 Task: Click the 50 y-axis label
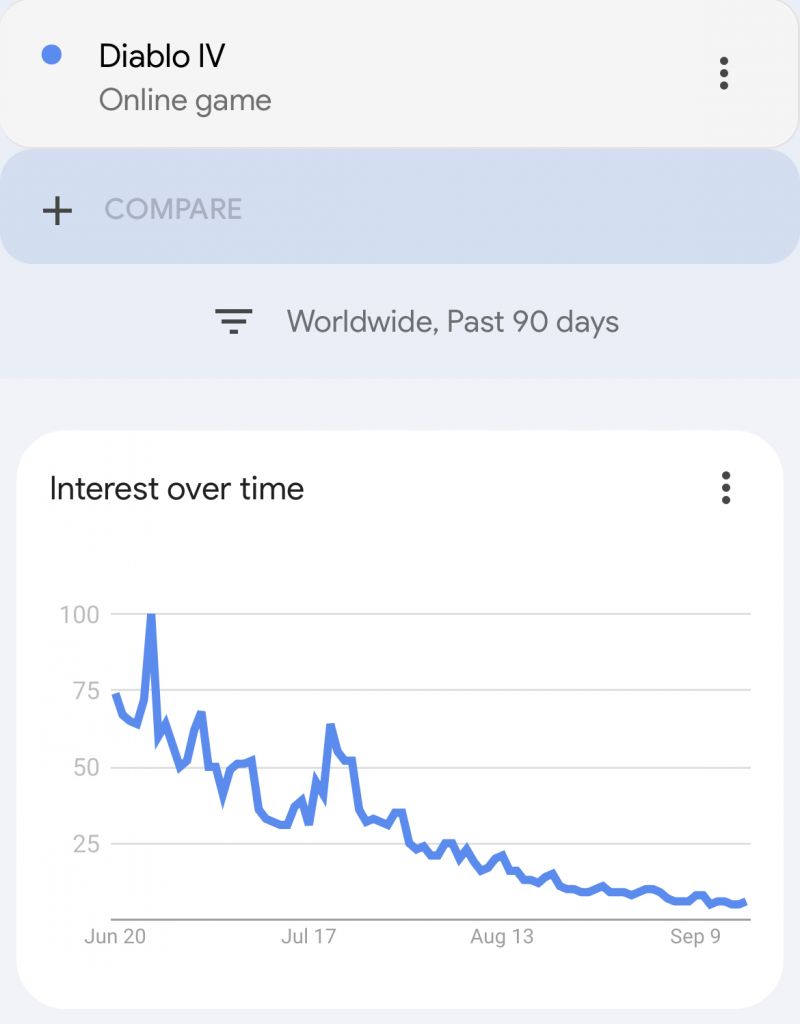85,768
